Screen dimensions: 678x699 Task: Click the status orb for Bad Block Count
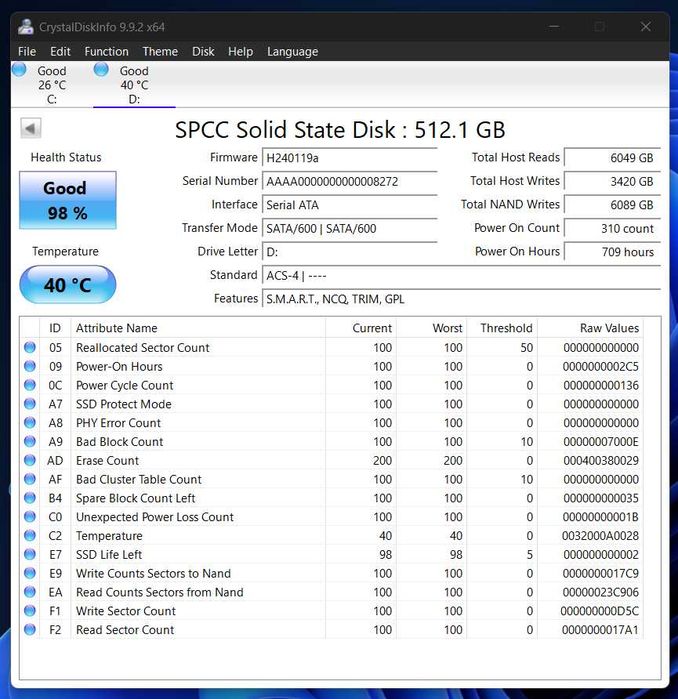(30, 441)
